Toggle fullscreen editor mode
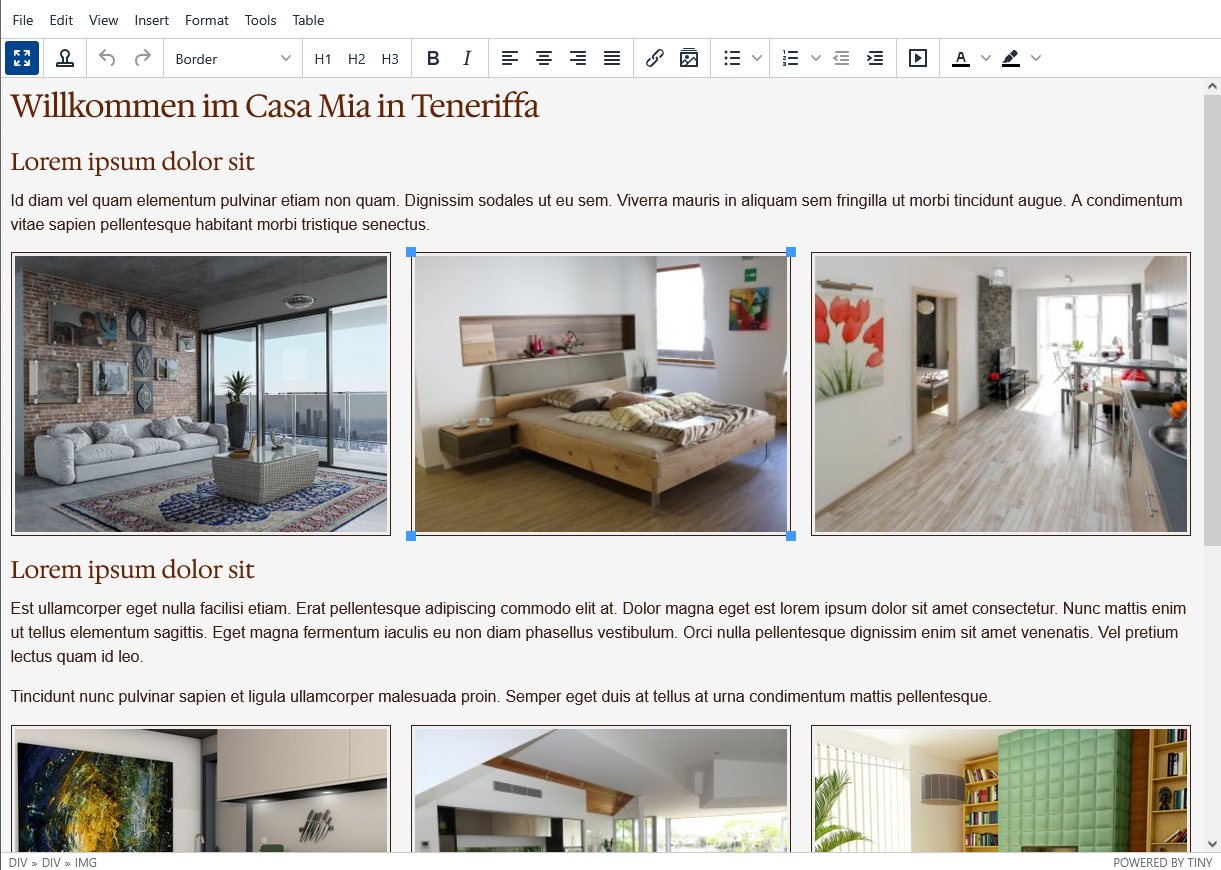Screen dimensions: 1221x870 click(22, 58)
